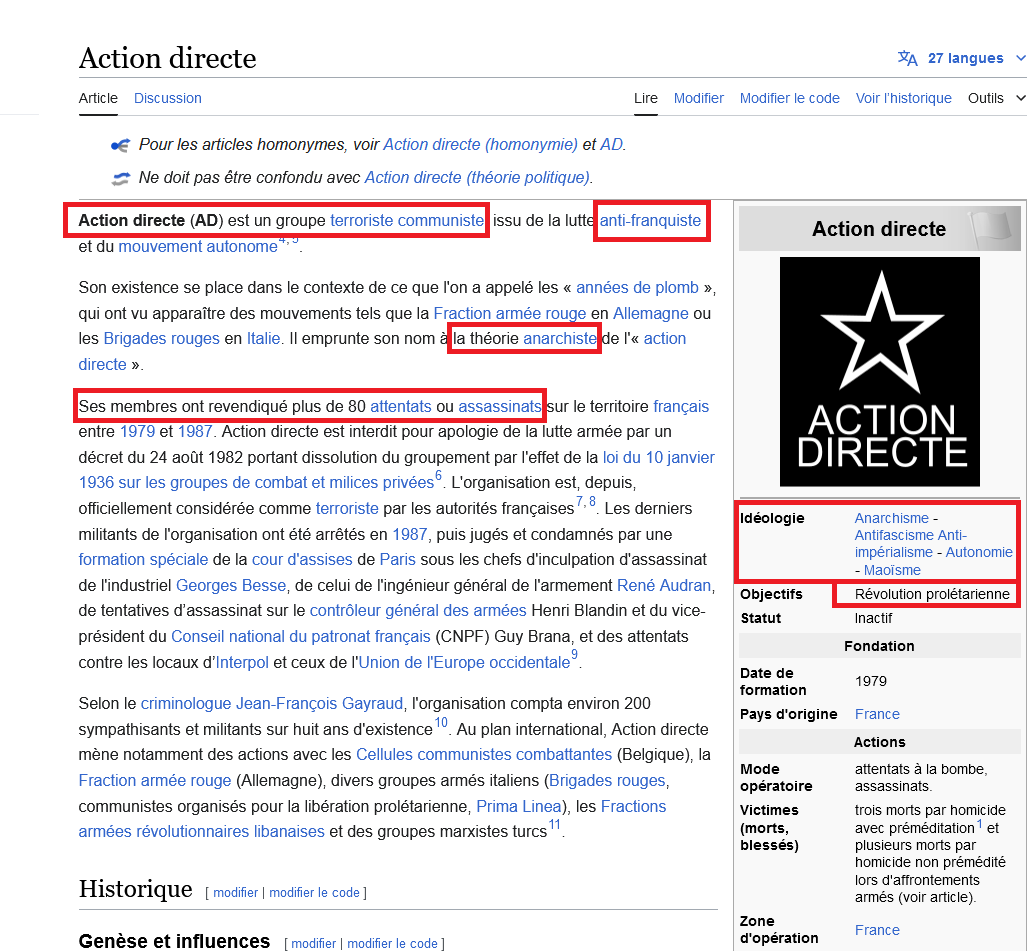Open the anti-franquiste link
The image size is (1032, 951).
pyautogui.click(x=650, y=220)
